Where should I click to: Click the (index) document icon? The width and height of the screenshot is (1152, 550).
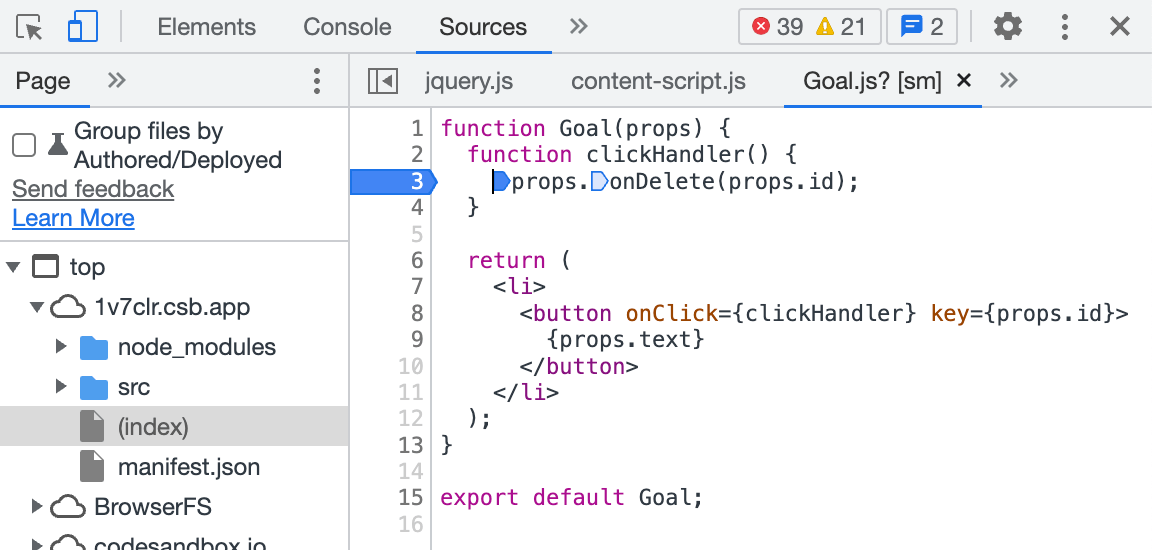tap(93, 427)
